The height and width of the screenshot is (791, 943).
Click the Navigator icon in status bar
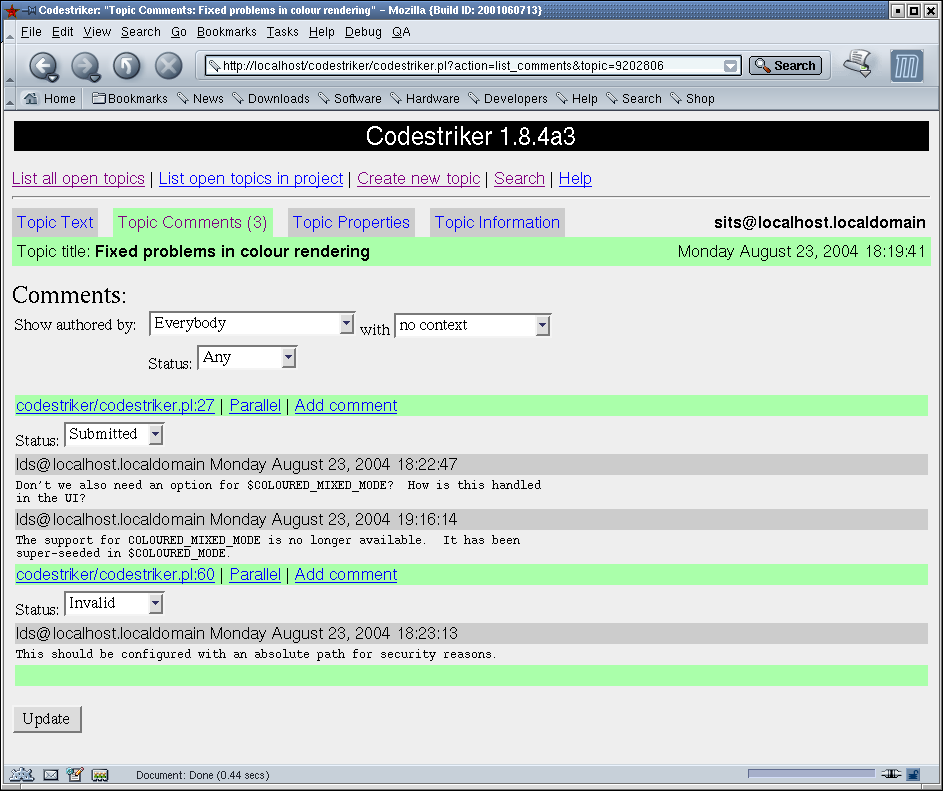tap(21, 775)
